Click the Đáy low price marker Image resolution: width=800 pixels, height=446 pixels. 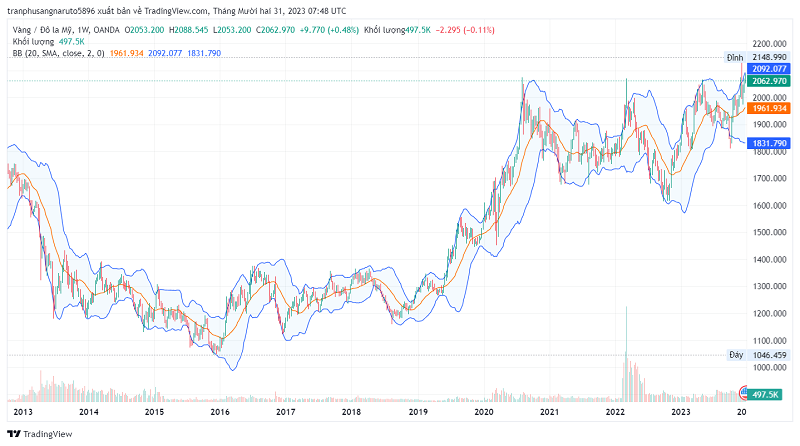coord(735,355)
